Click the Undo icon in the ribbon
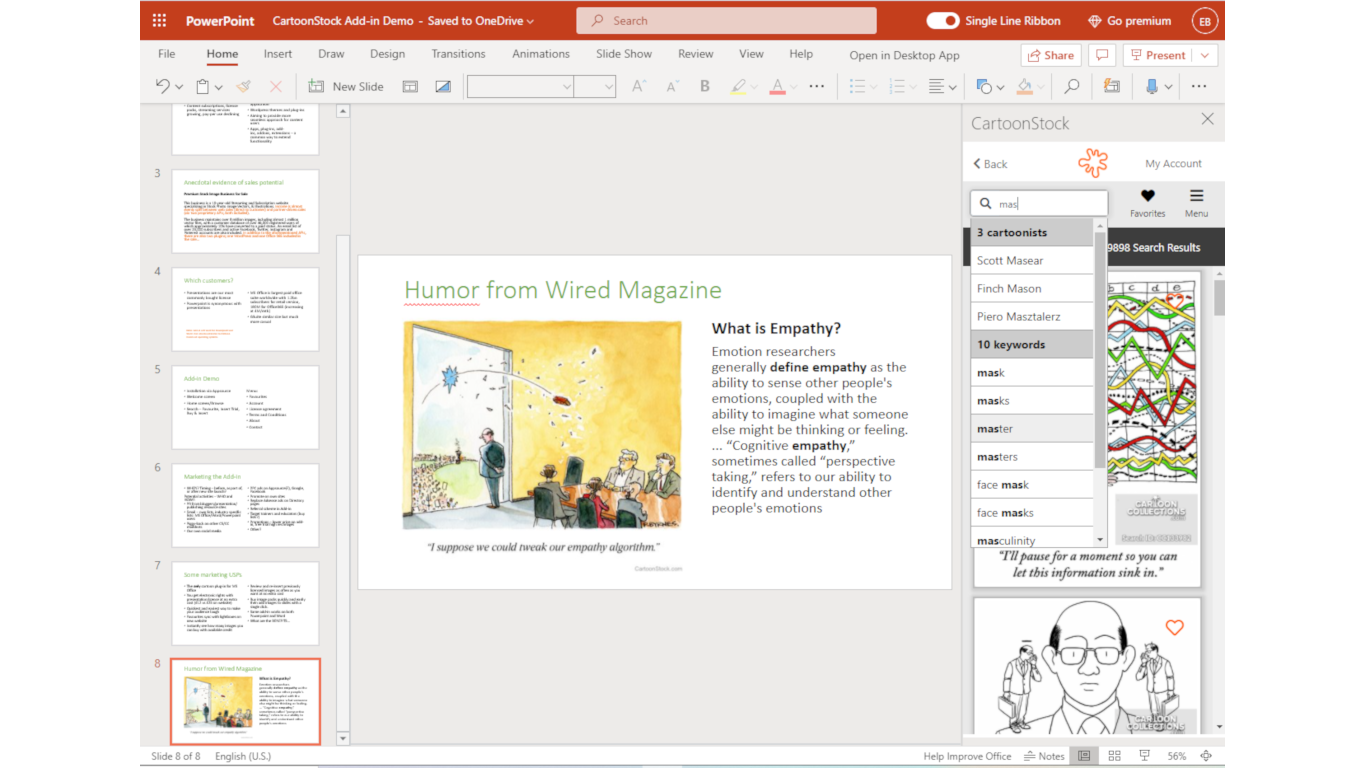The width and height of the screenshot is (1366, 768). pos(163,87)
